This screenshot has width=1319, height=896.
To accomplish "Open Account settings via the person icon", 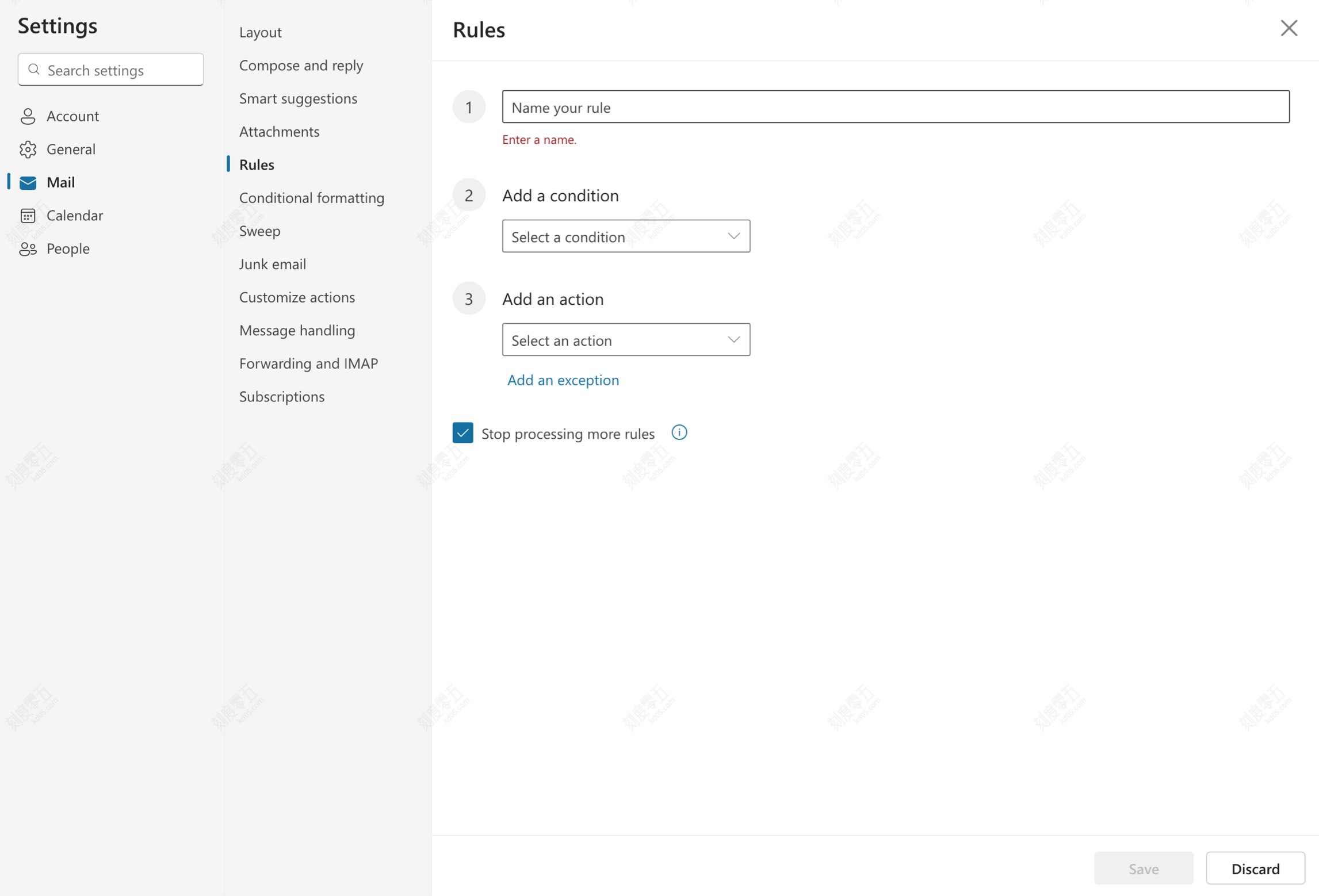I will pos(28,116).
